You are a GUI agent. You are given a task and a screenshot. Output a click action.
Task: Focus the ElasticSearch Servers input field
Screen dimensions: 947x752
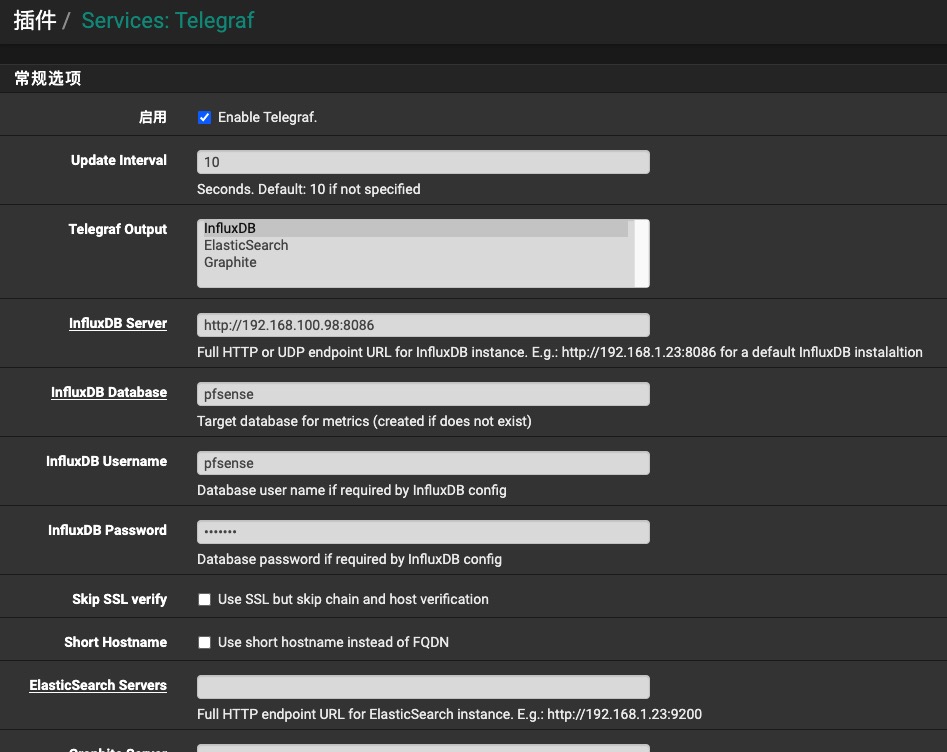(x=423, y=687)
